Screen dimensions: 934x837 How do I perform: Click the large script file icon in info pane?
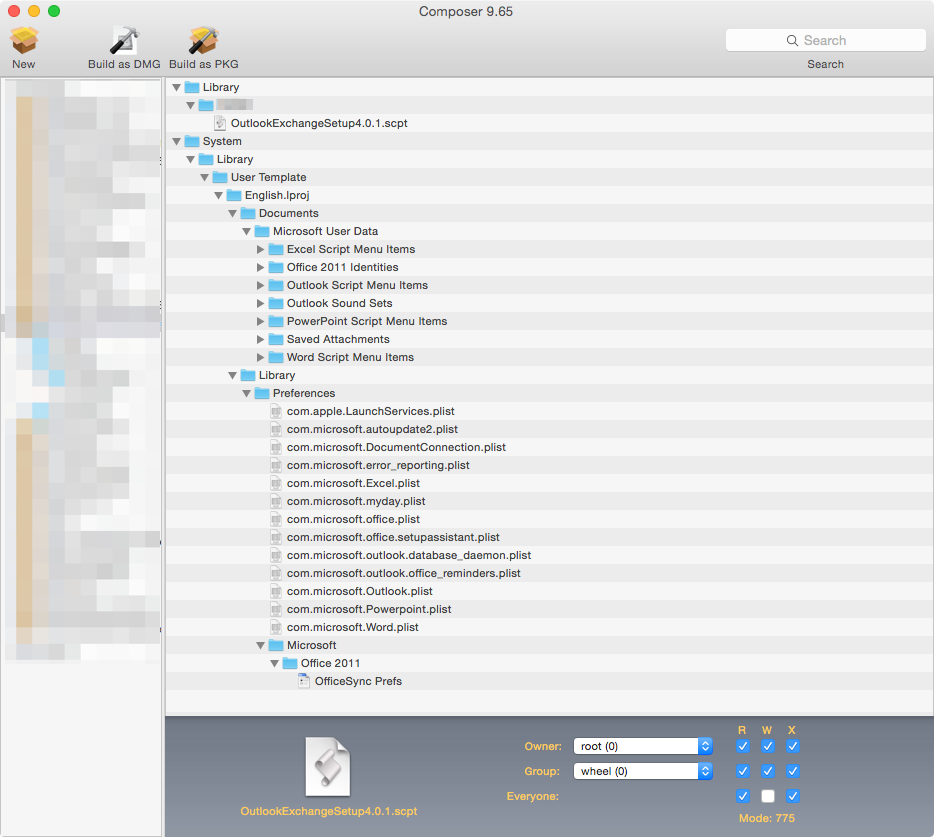[x=328, y=767]
